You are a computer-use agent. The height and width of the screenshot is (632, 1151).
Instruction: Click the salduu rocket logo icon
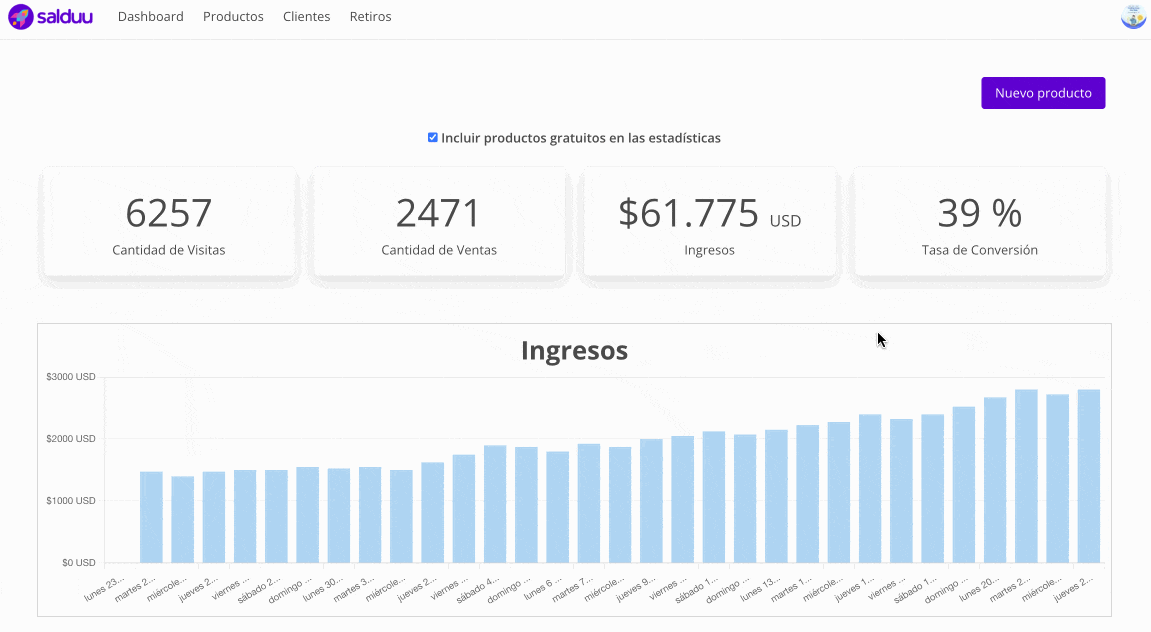(x=20, y=16)
